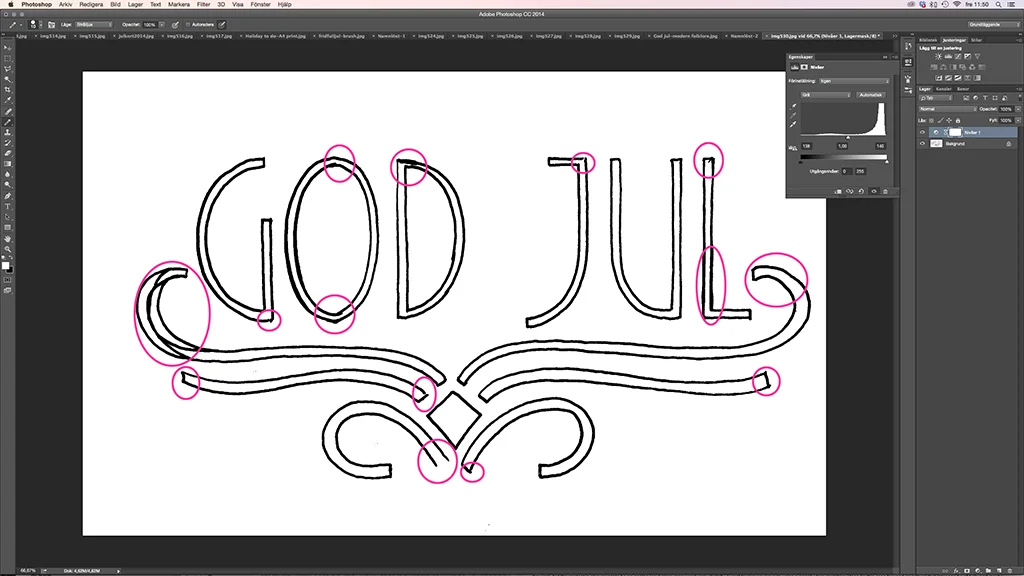The image size is (1024, 576).
Task: Switch to the Stilar tab
Action: (976, 40)
